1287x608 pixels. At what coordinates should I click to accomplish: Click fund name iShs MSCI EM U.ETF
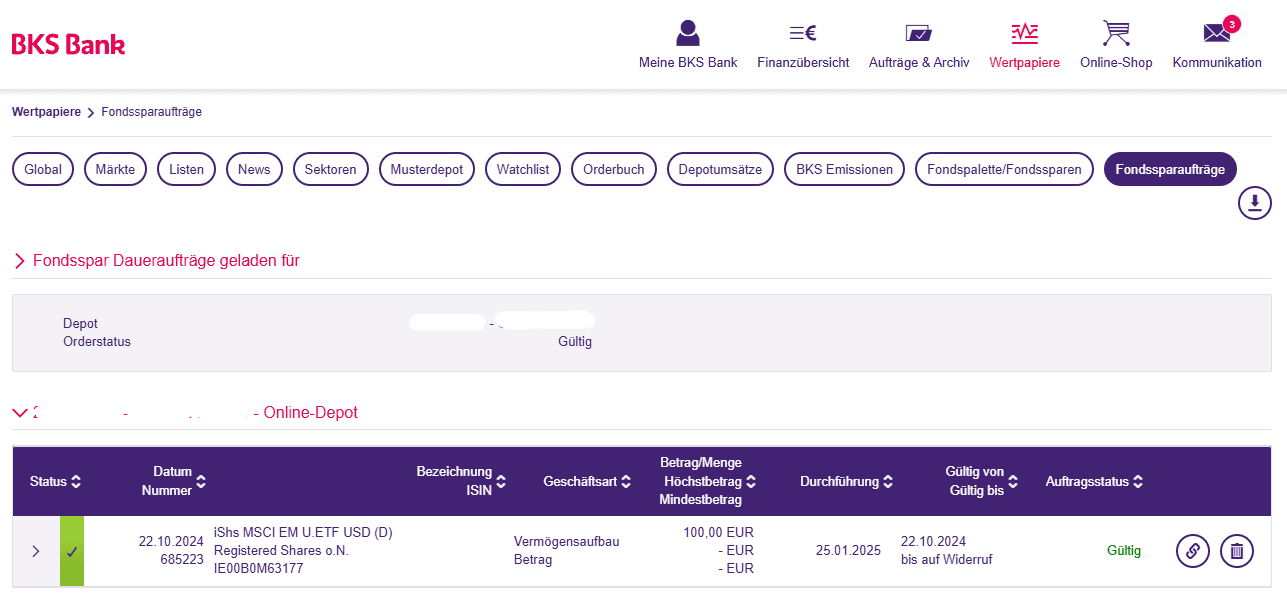pyautogui.click(x=303, y=533)
